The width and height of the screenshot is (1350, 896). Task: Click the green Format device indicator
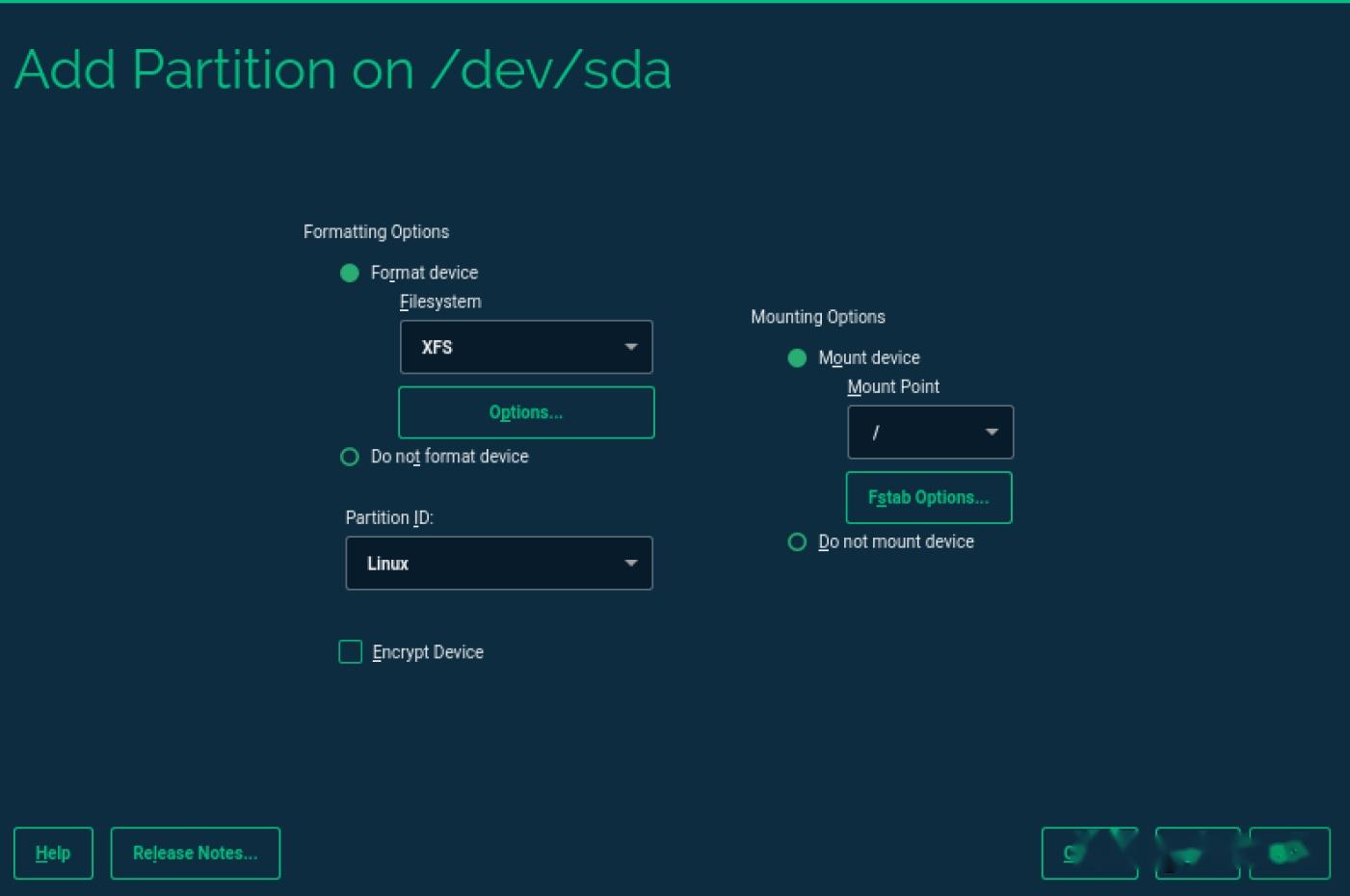(349, 273)
